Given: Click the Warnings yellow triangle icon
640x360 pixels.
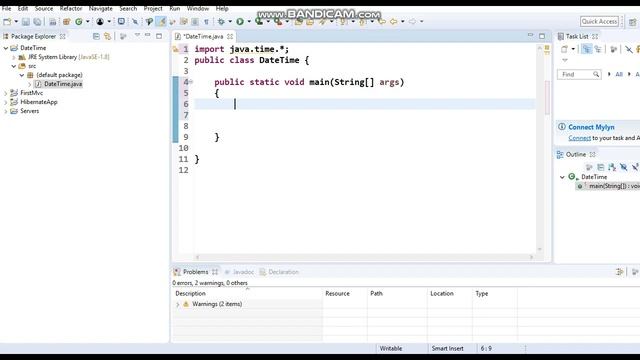Looking at the screenshot, I should tap(186, 304).
